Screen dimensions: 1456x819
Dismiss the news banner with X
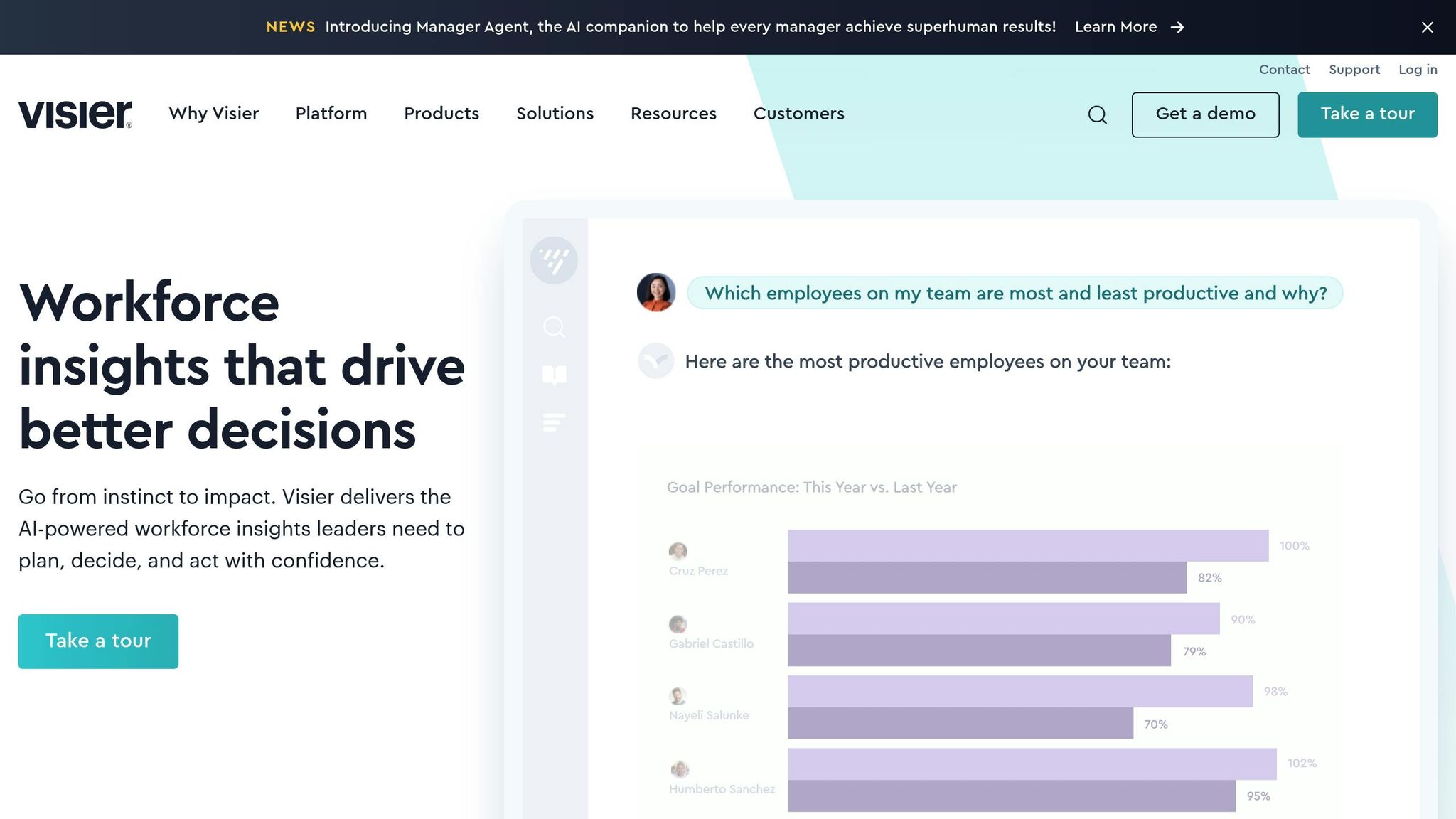pyautogui.click(x=1427, y=27)
